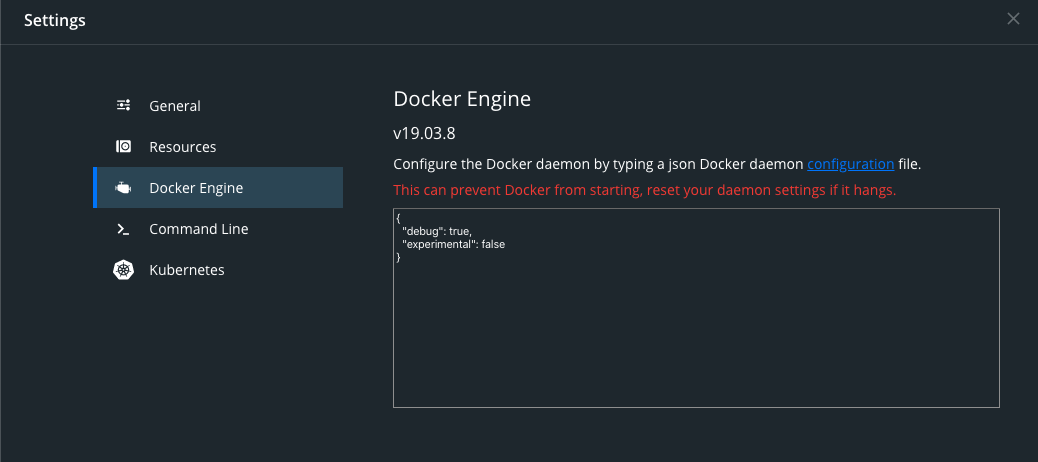
Task: Select the Docker Engine tab label
Action: [196, 188]
